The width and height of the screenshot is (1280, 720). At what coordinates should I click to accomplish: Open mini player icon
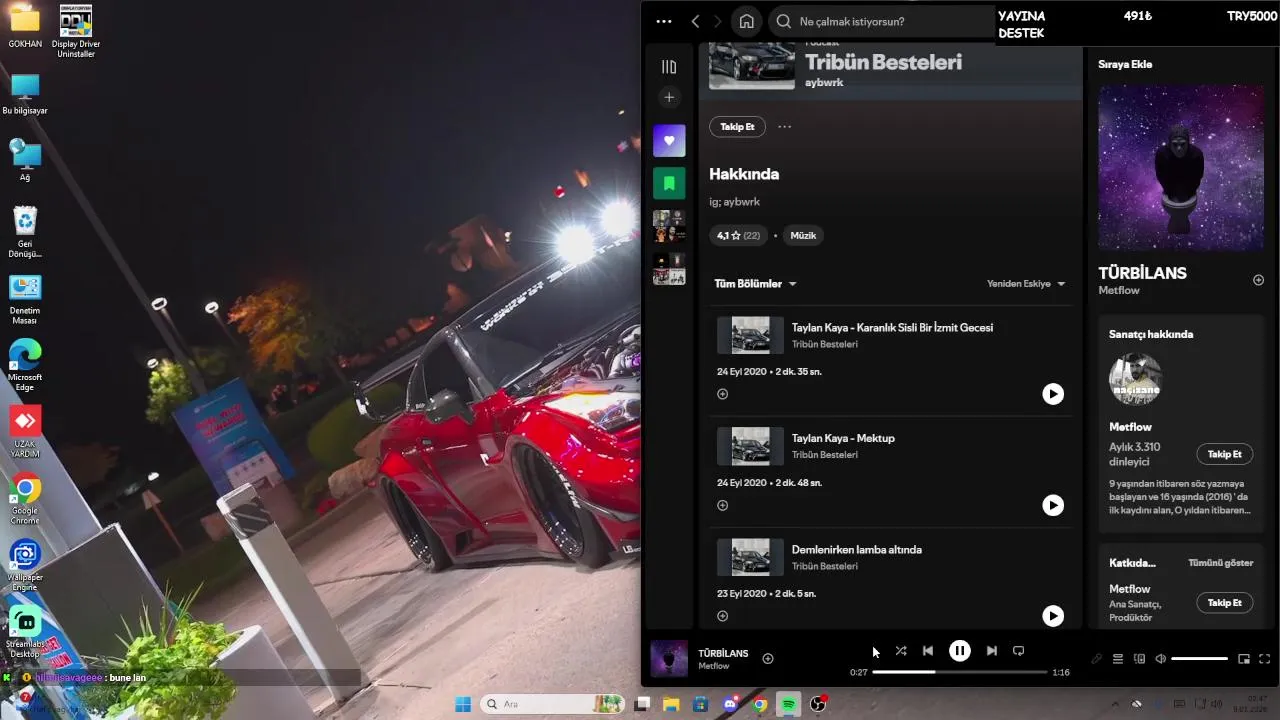[1244, 659]
